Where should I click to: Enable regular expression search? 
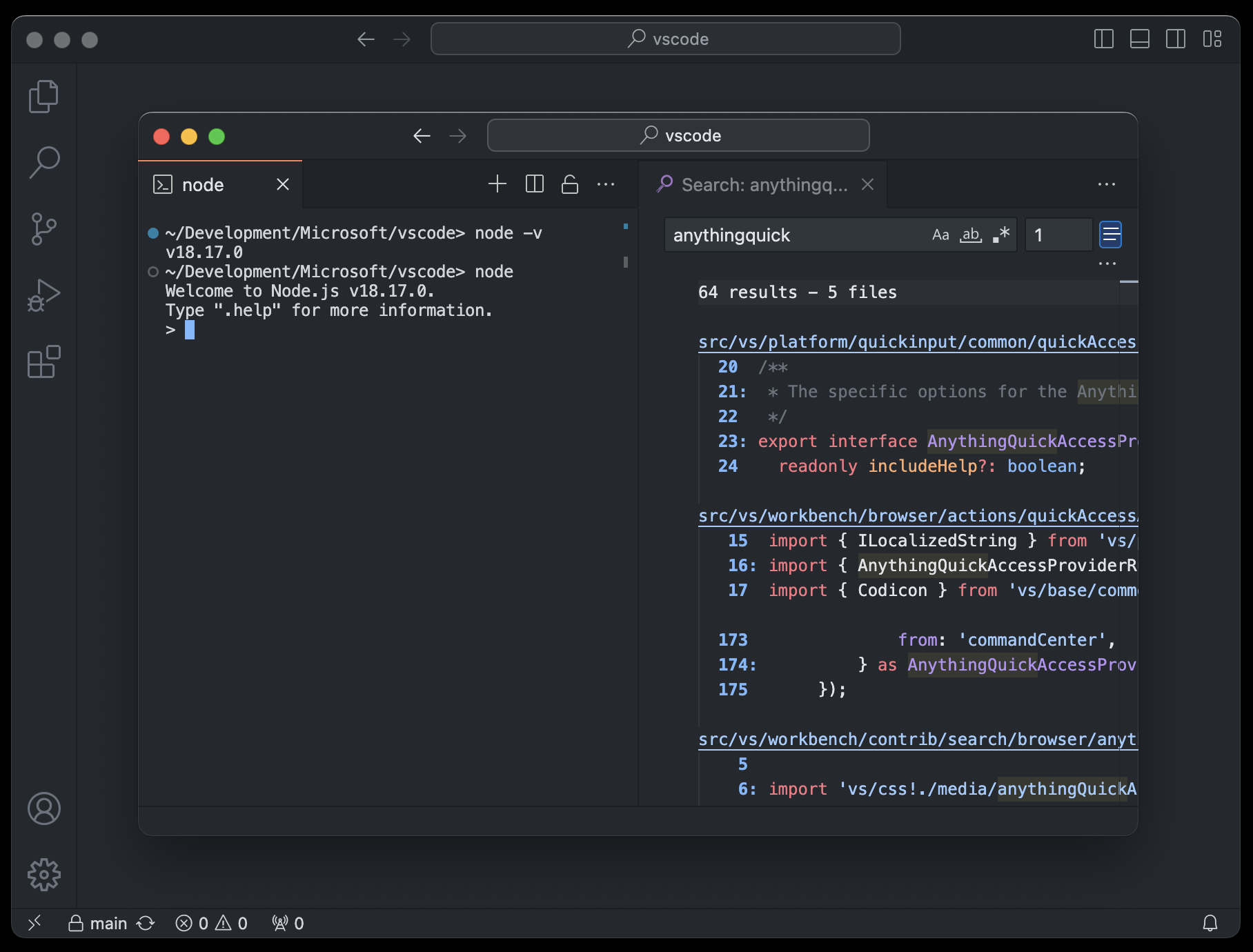pyautogui.click(x=1000, y=234)
